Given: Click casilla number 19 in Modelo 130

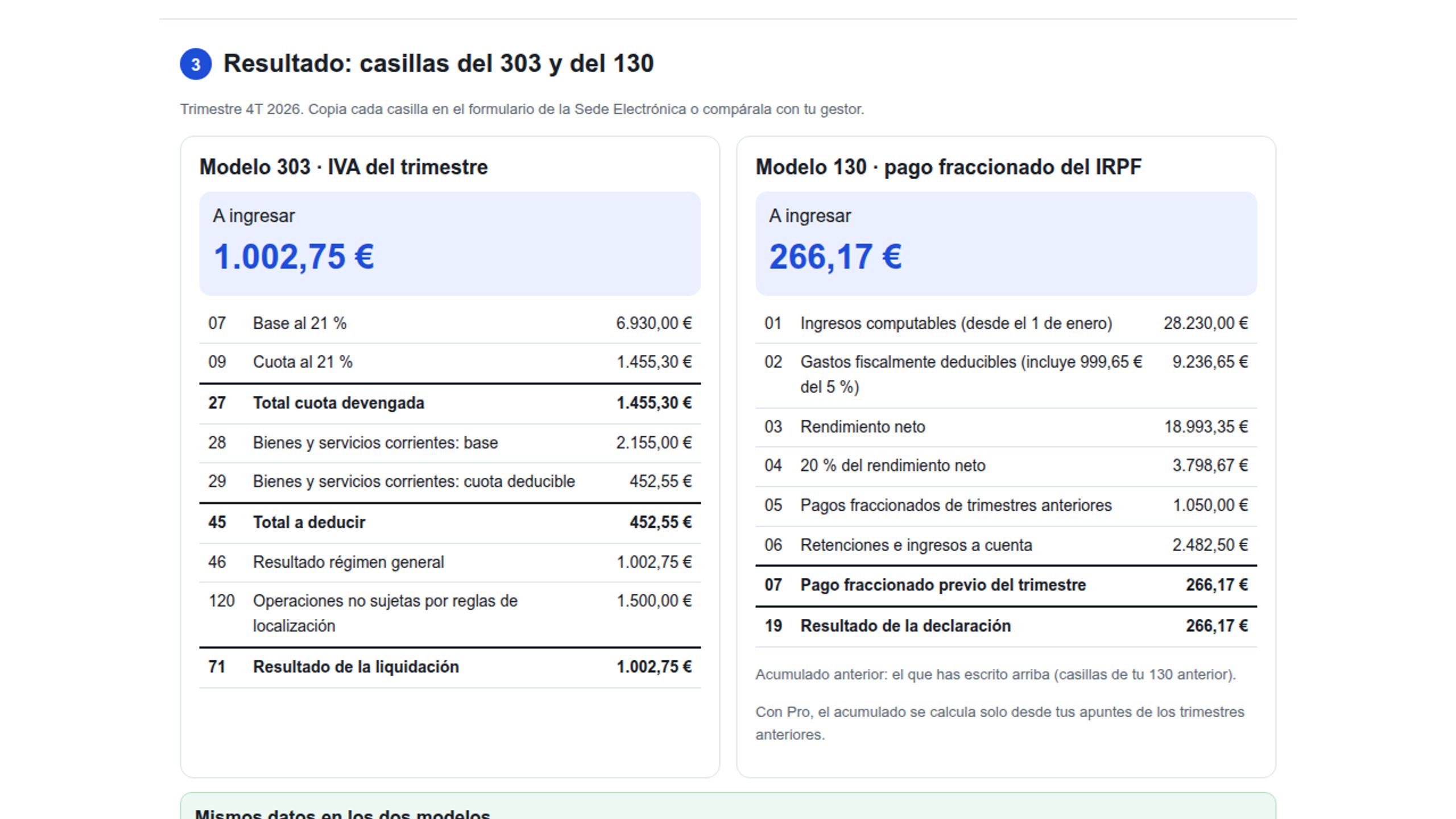Looking at the screenshot, I should click(773, 626).
